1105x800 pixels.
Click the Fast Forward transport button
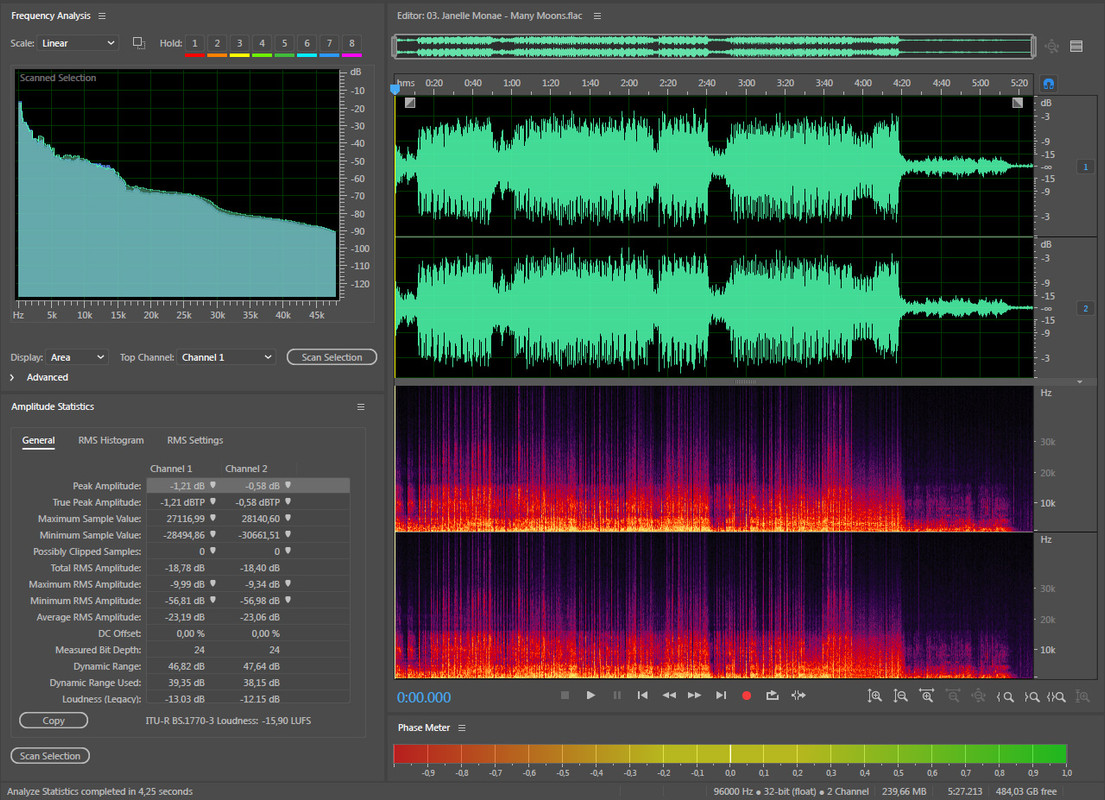click(x=695, y=695)
